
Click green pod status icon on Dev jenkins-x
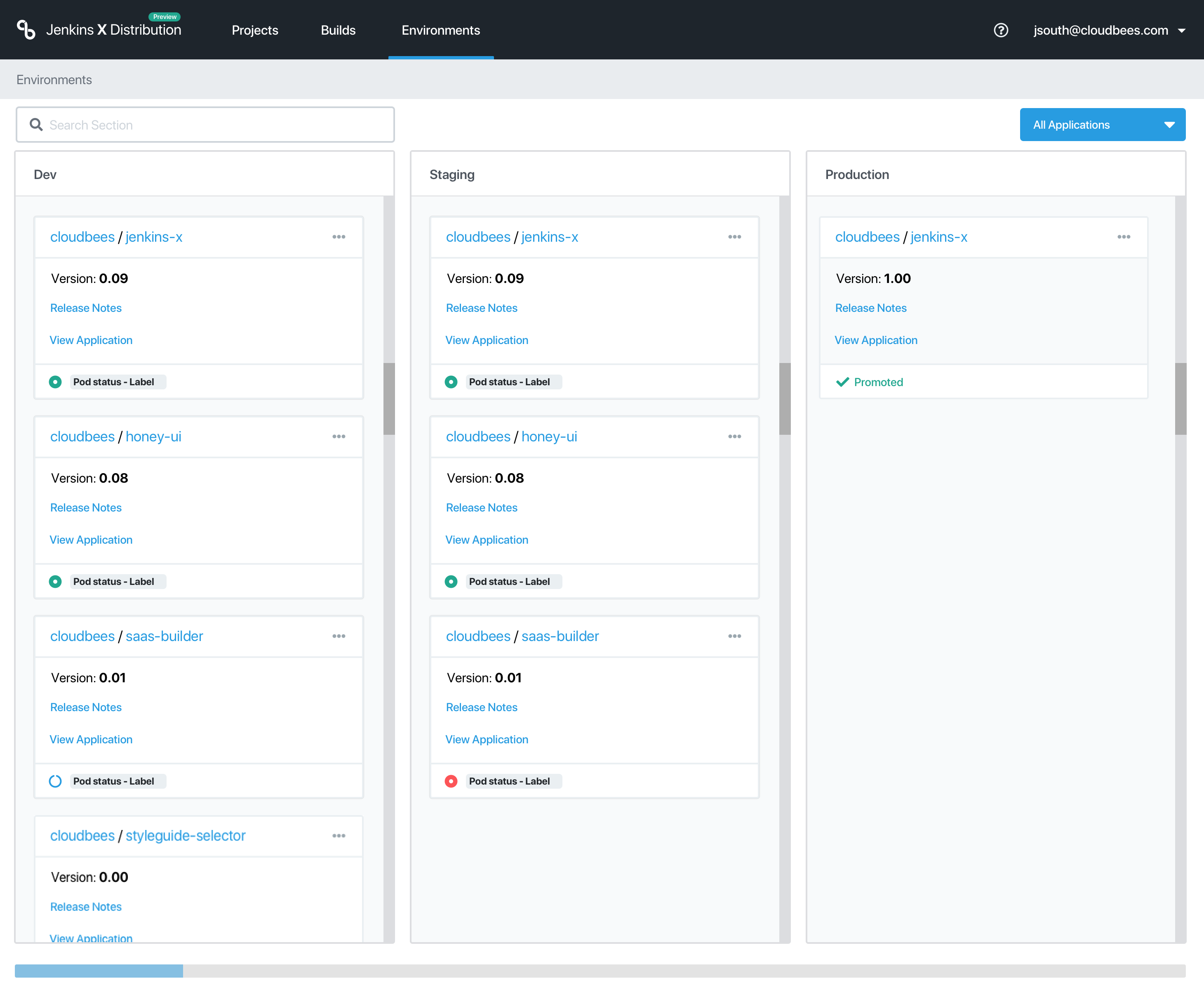(x=55, y=382)
